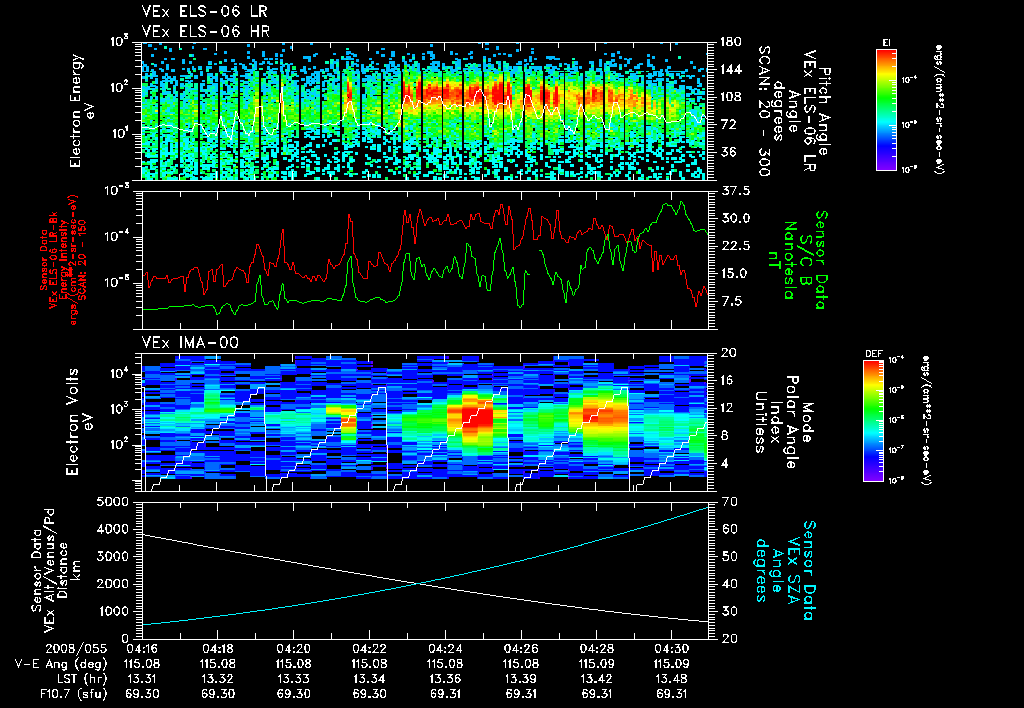Select the "VEx IMA-00" panel title

click(190, 342)
